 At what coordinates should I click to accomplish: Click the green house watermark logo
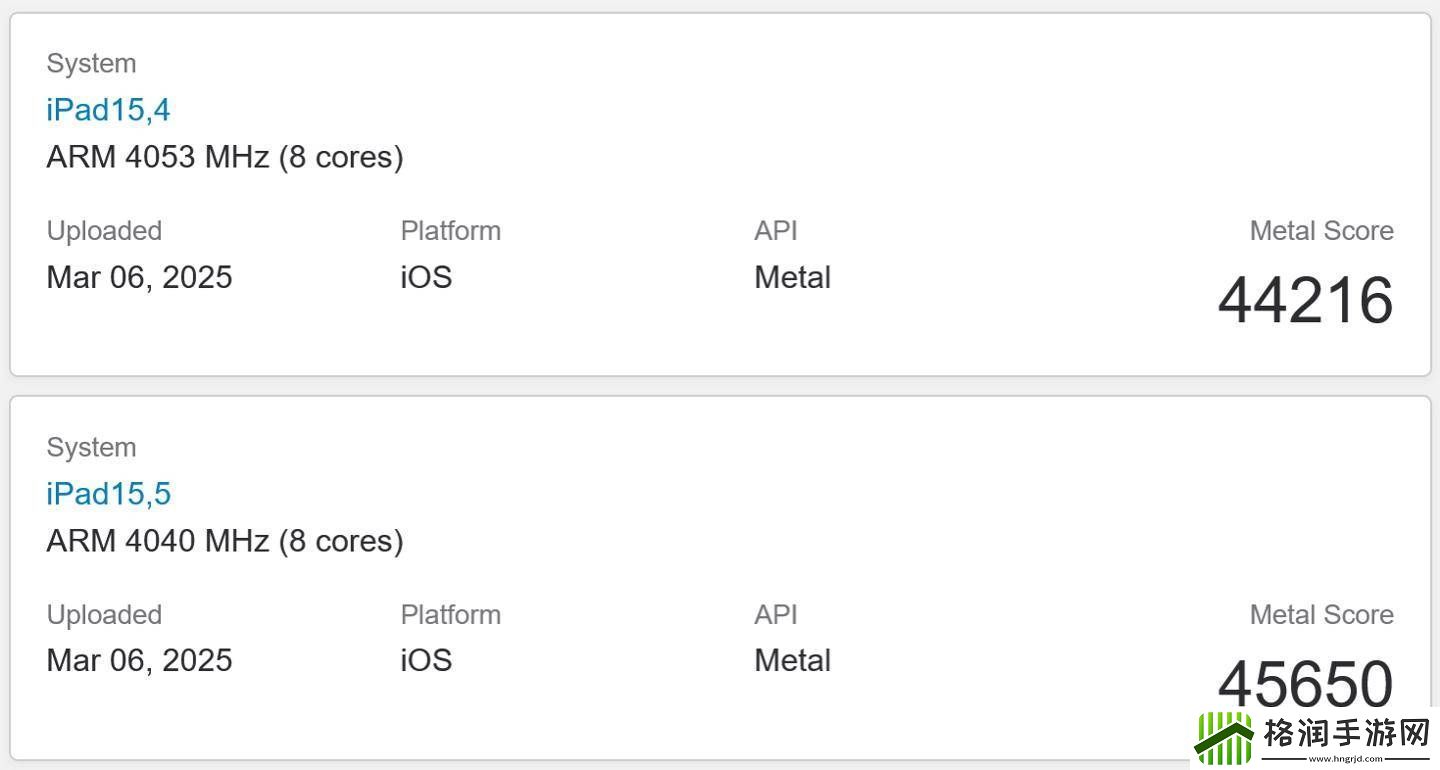point(1225,739)
